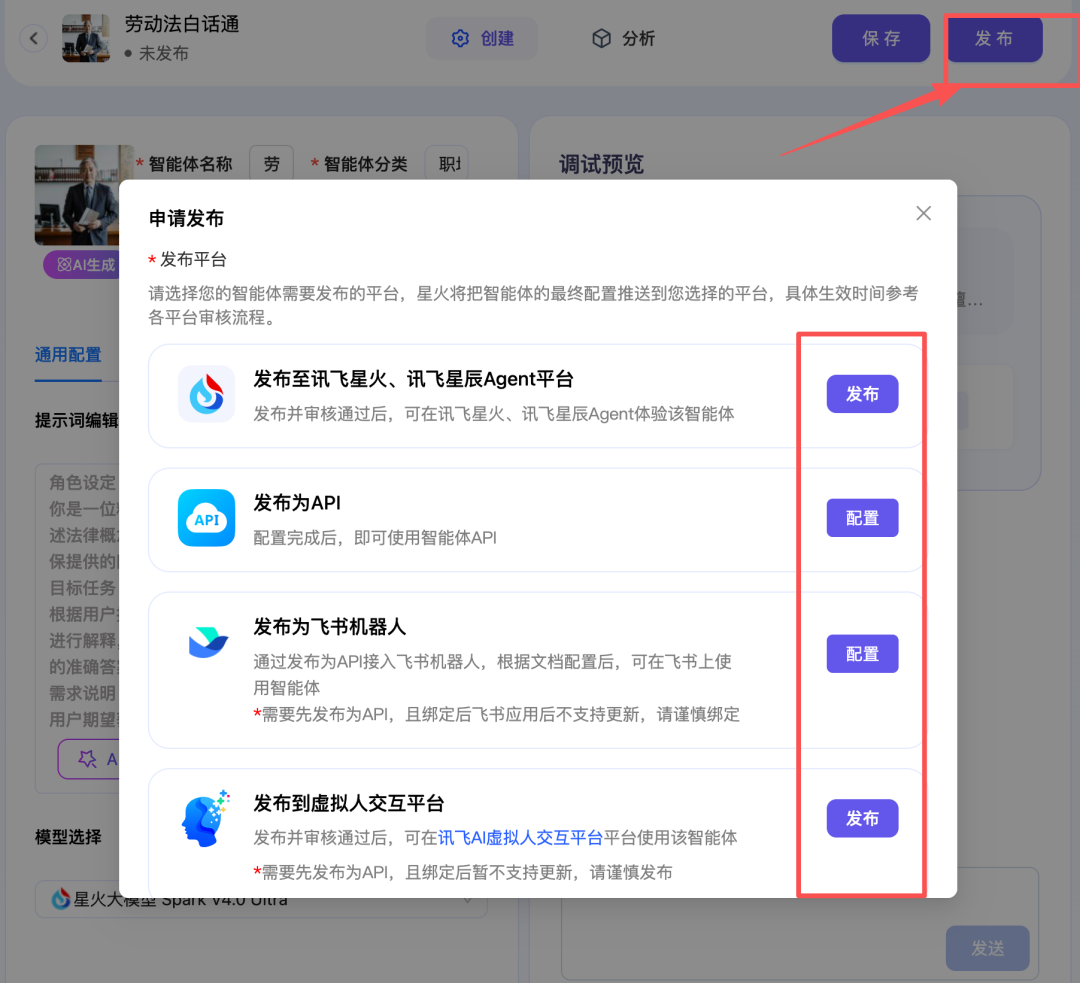Click the 发送 button in debug preview
Screen dimensions: 1080x983
click(987, 949)
